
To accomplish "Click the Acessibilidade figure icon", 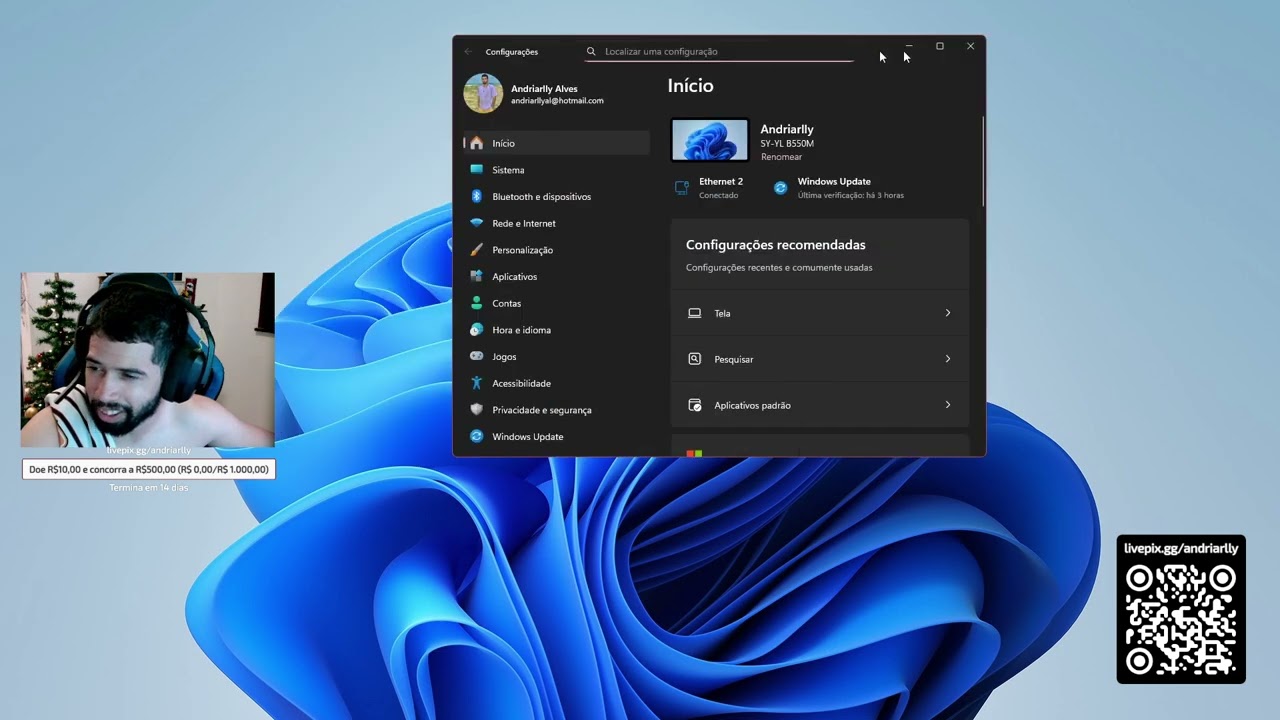I will coord(477,383).
